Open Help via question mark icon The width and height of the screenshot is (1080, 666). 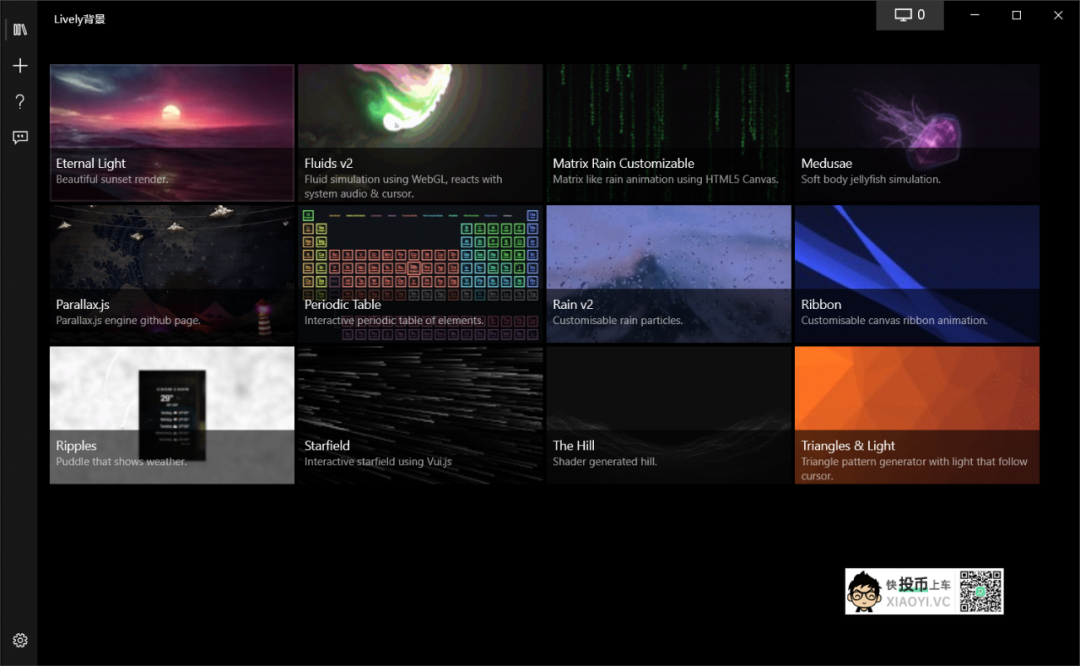click(x=20, y=102)
